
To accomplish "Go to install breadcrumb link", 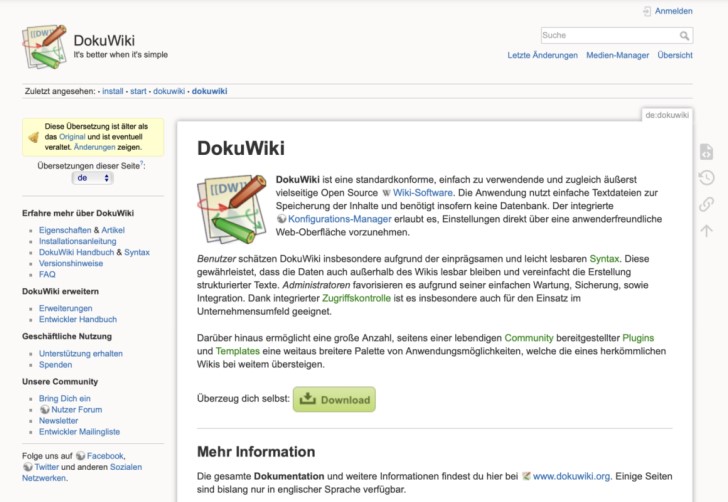I will 113,91.
